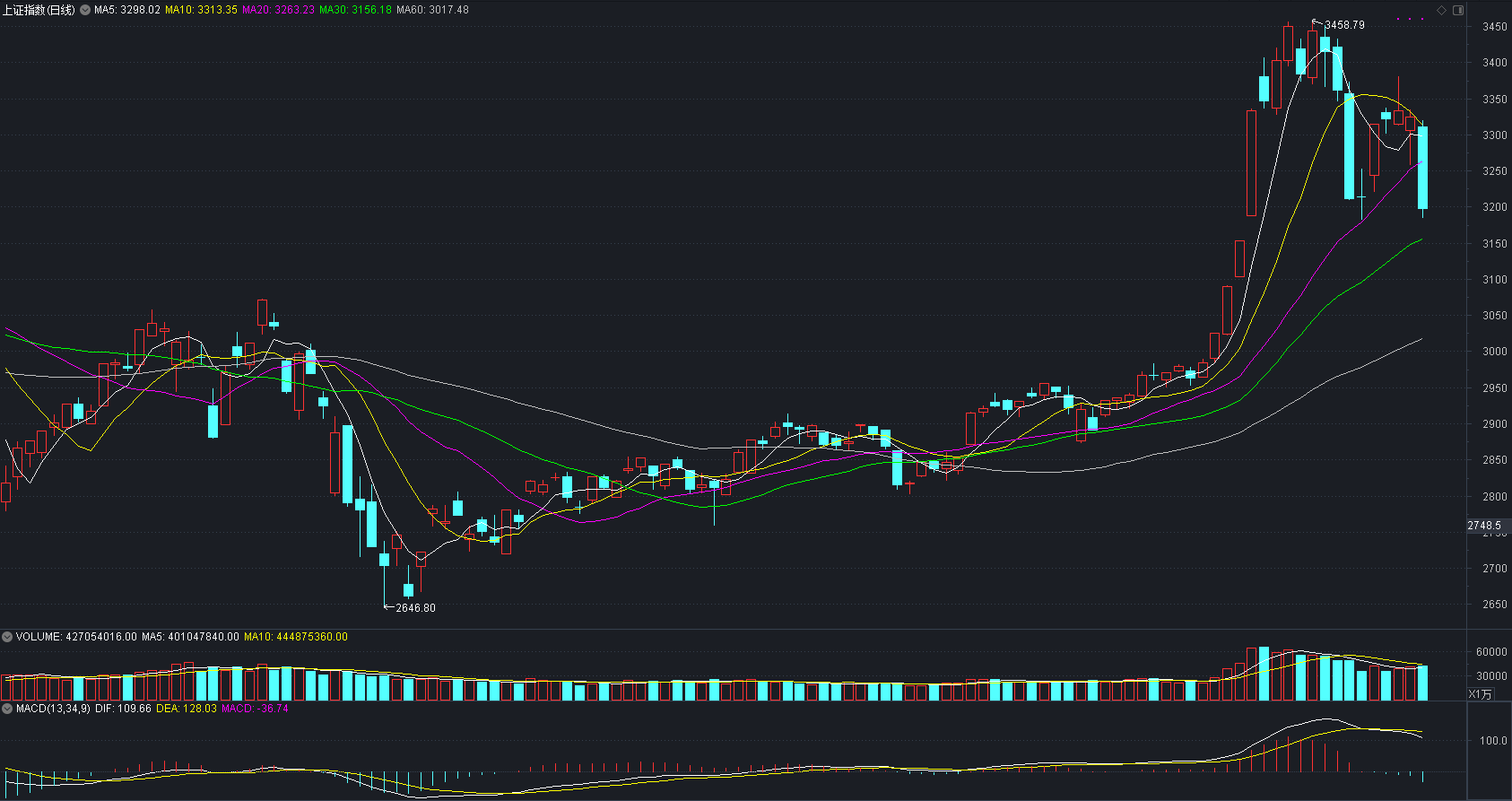The image size is (1512, 801).
Task: Click the volume MA10: 444875360.00 label
Action: point(296,637)
